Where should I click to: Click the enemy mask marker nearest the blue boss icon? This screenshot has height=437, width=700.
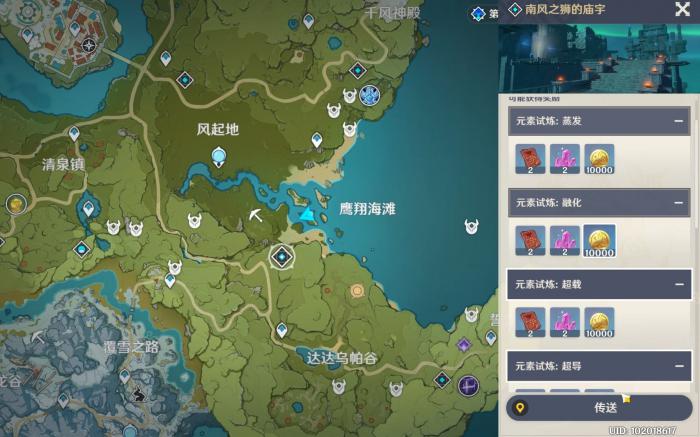pyautogui.click(x=350, y=95)
